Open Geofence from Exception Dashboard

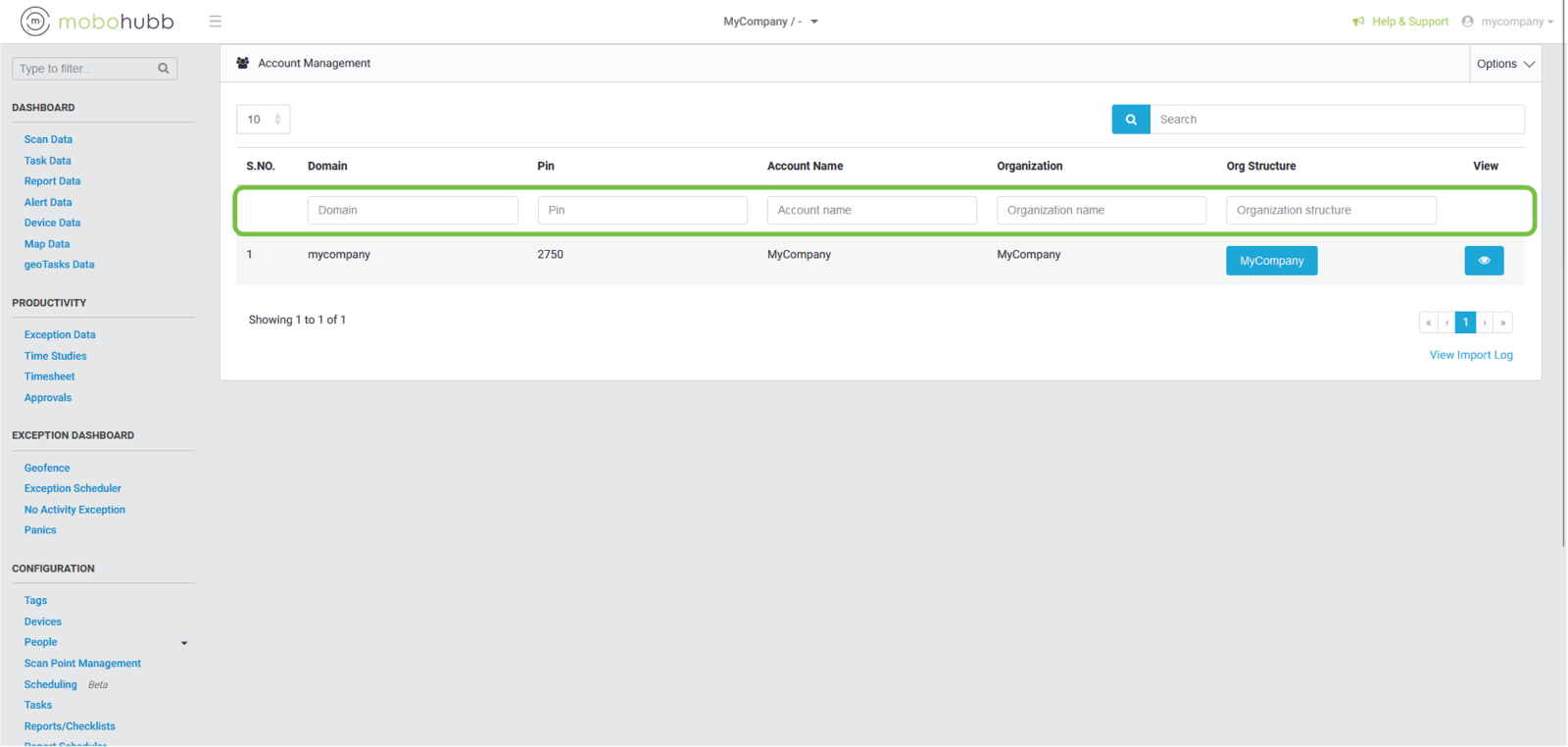click(47, 469)
